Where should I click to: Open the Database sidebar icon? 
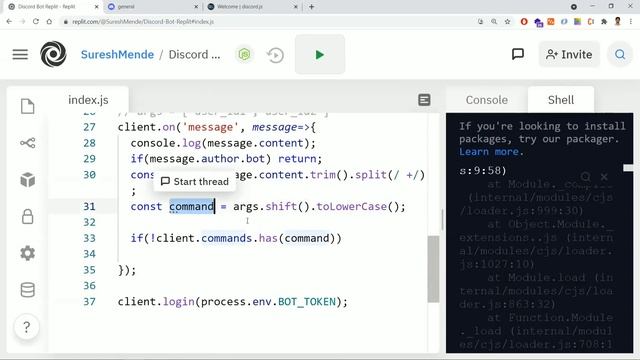(27, 290)
